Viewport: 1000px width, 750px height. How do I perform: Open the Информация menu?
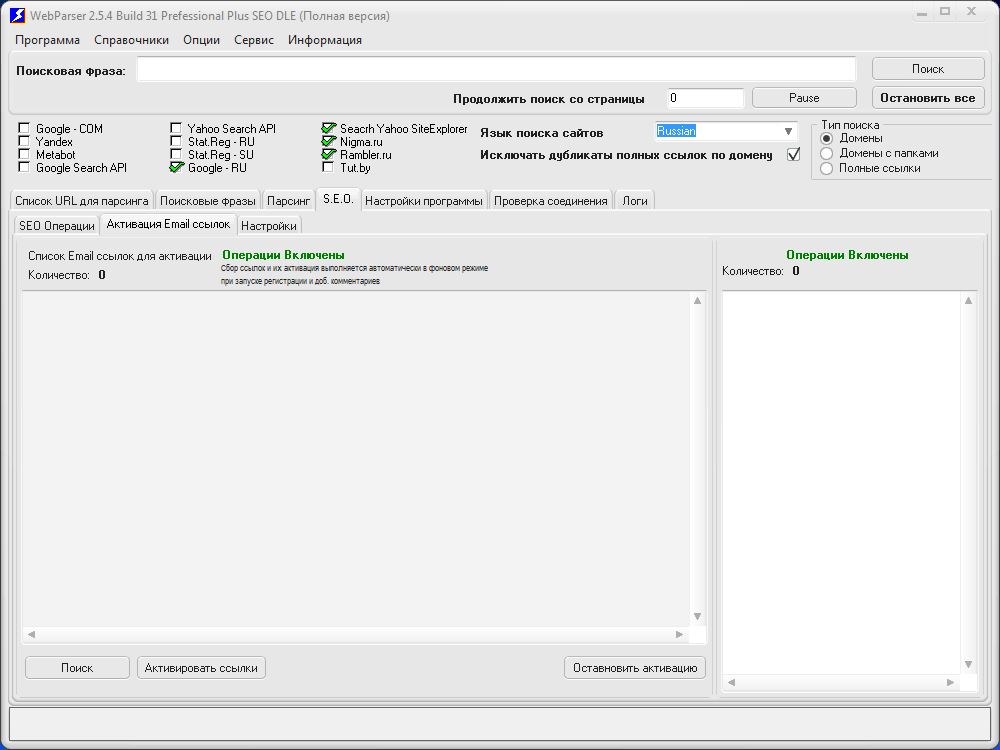pyautogui.click(x=325, y=40)
